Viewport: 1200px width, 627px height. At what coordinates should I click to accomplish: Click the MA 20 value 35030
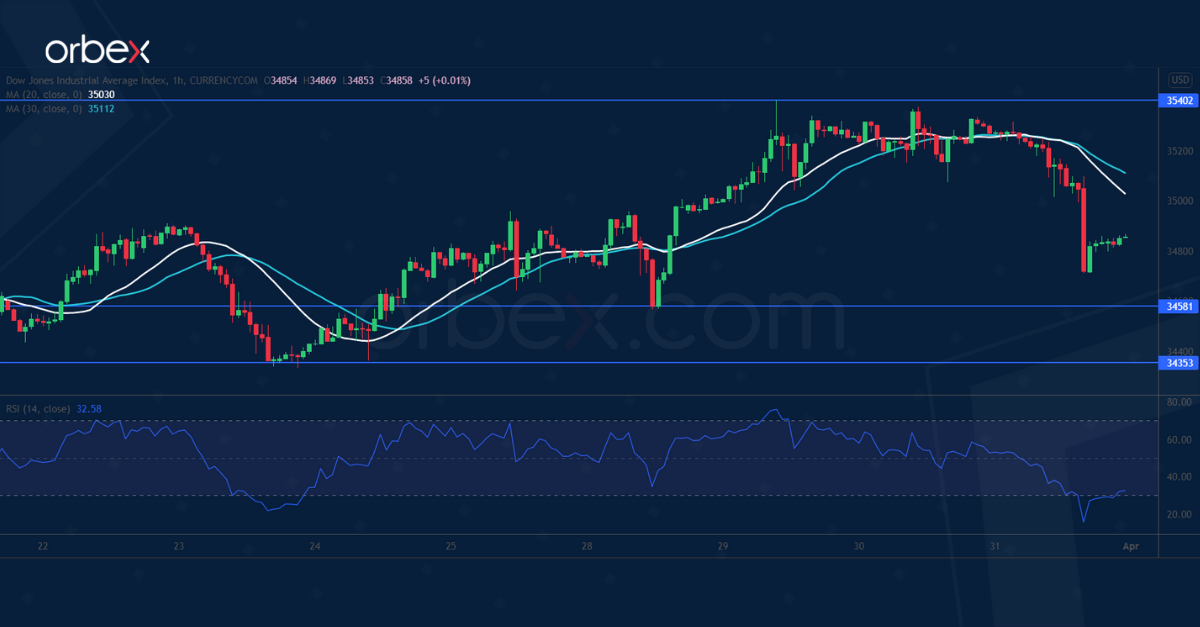pyautogui.click(x=103, y=94)
